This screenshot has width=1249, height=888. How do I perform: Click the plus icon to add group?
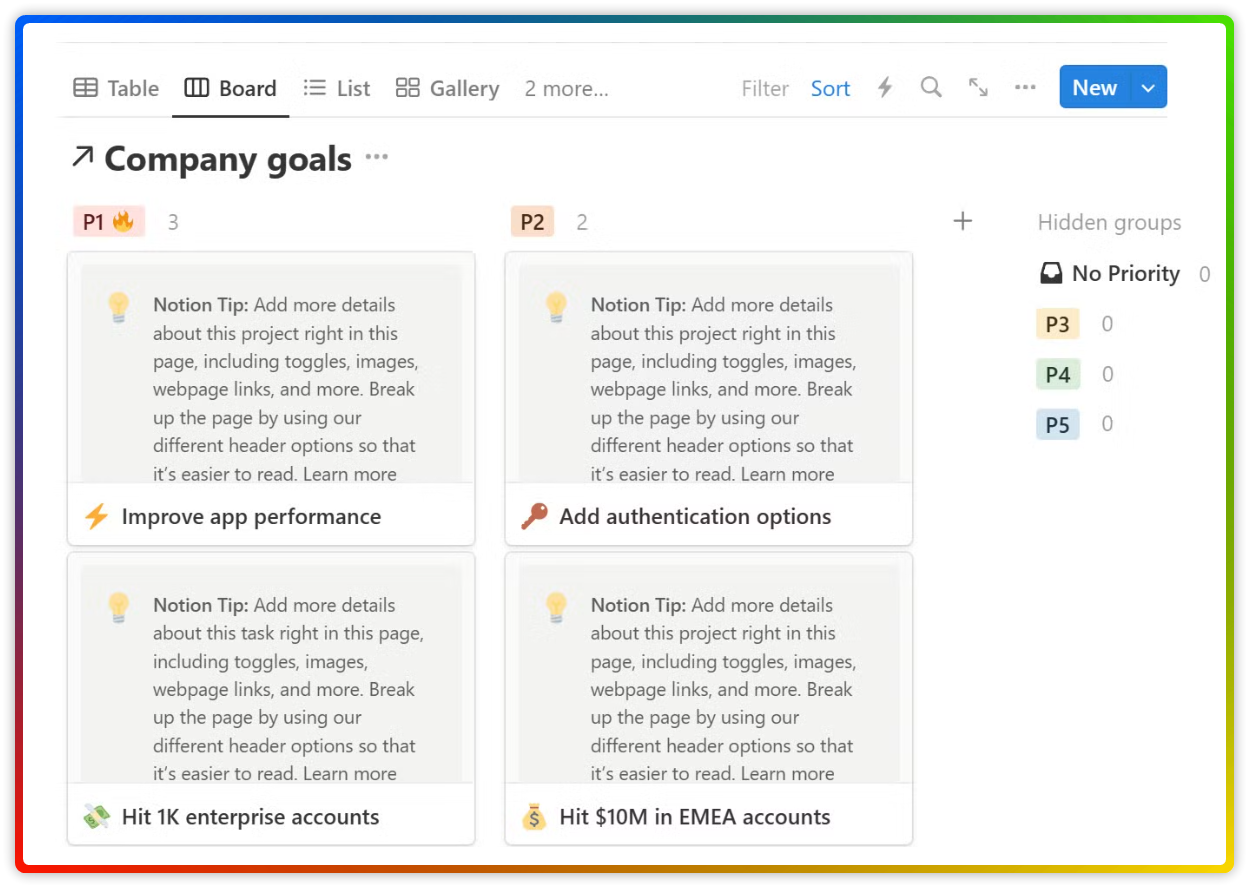tap(962, 221)
